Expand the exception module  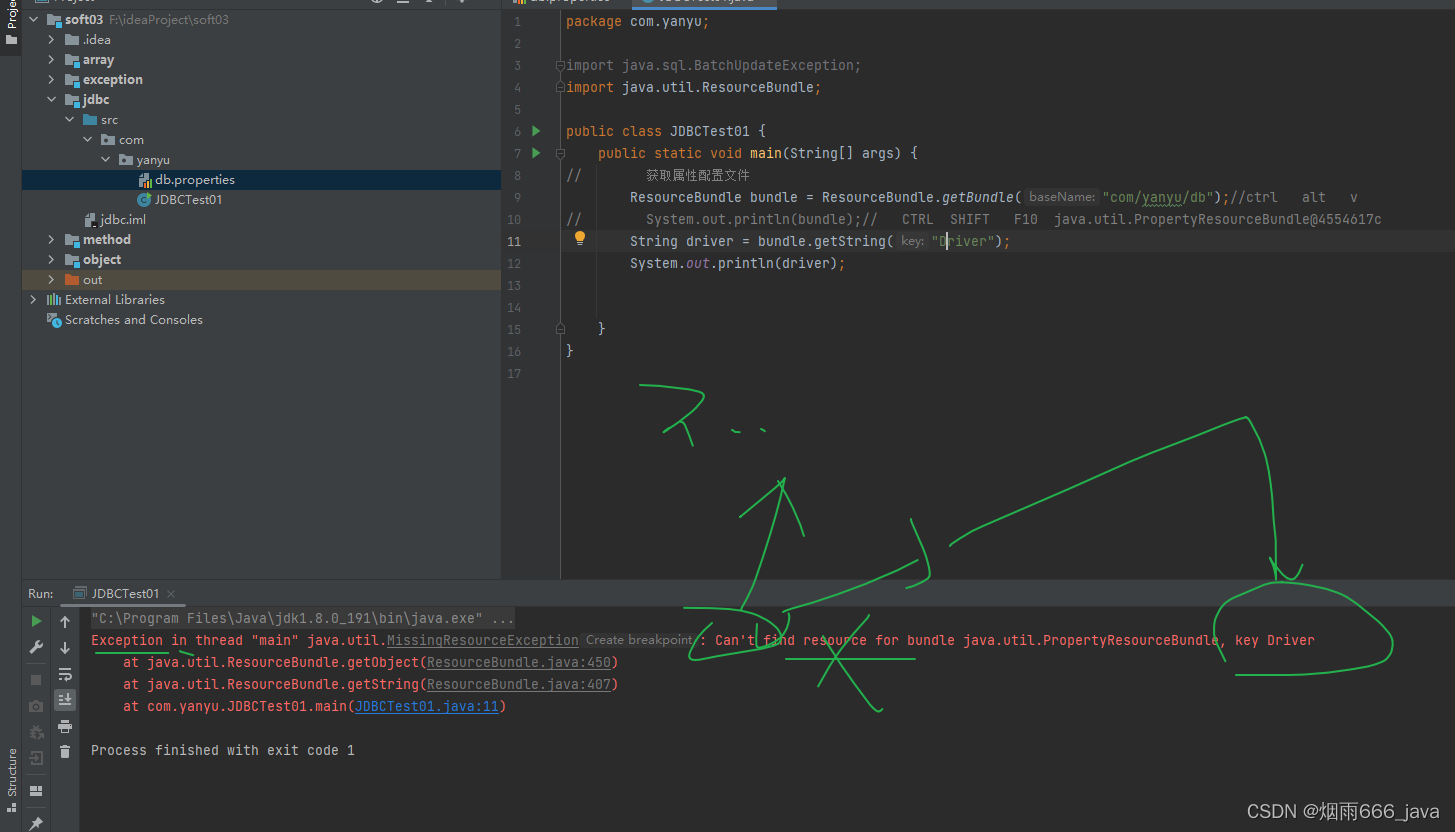click(x=52, y=79)
